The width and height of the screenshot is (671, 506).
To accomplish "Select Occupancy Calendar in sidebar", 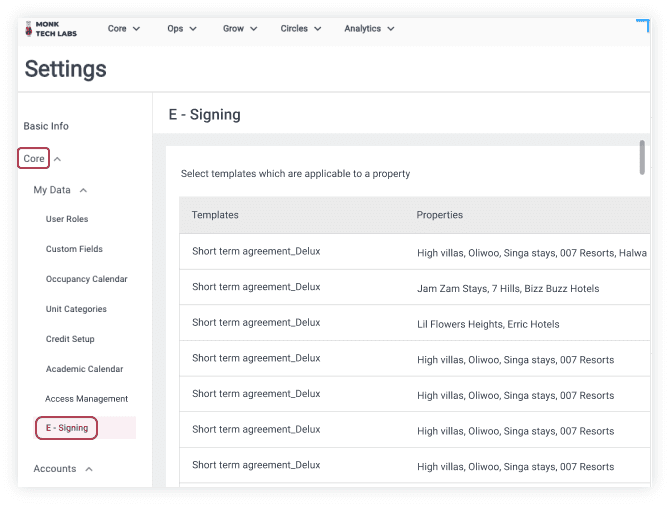I will [x=86, y=279].
